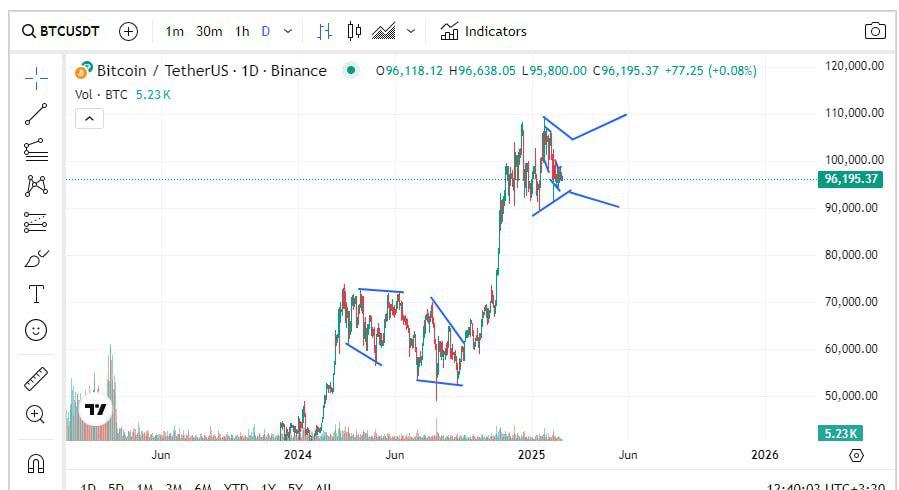Choose the brush drawing tool
The height and width of the screenshot is (490, 899).
(36, 258)
